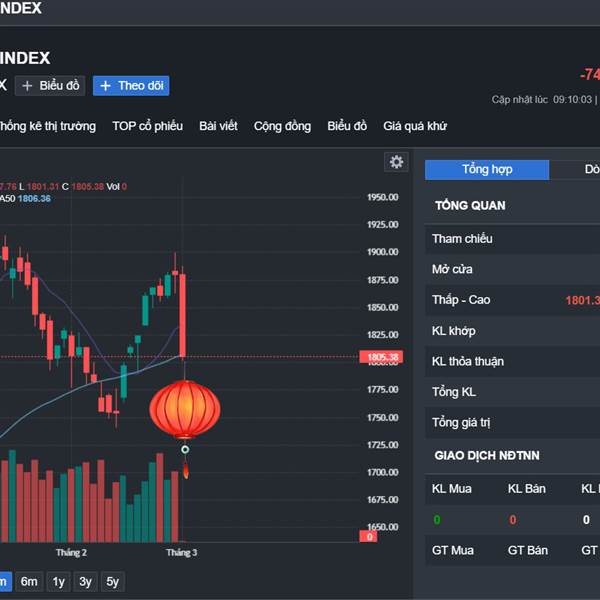
Task: Click the Tháng 3 marker on time axis
Action: pos(181,553)
